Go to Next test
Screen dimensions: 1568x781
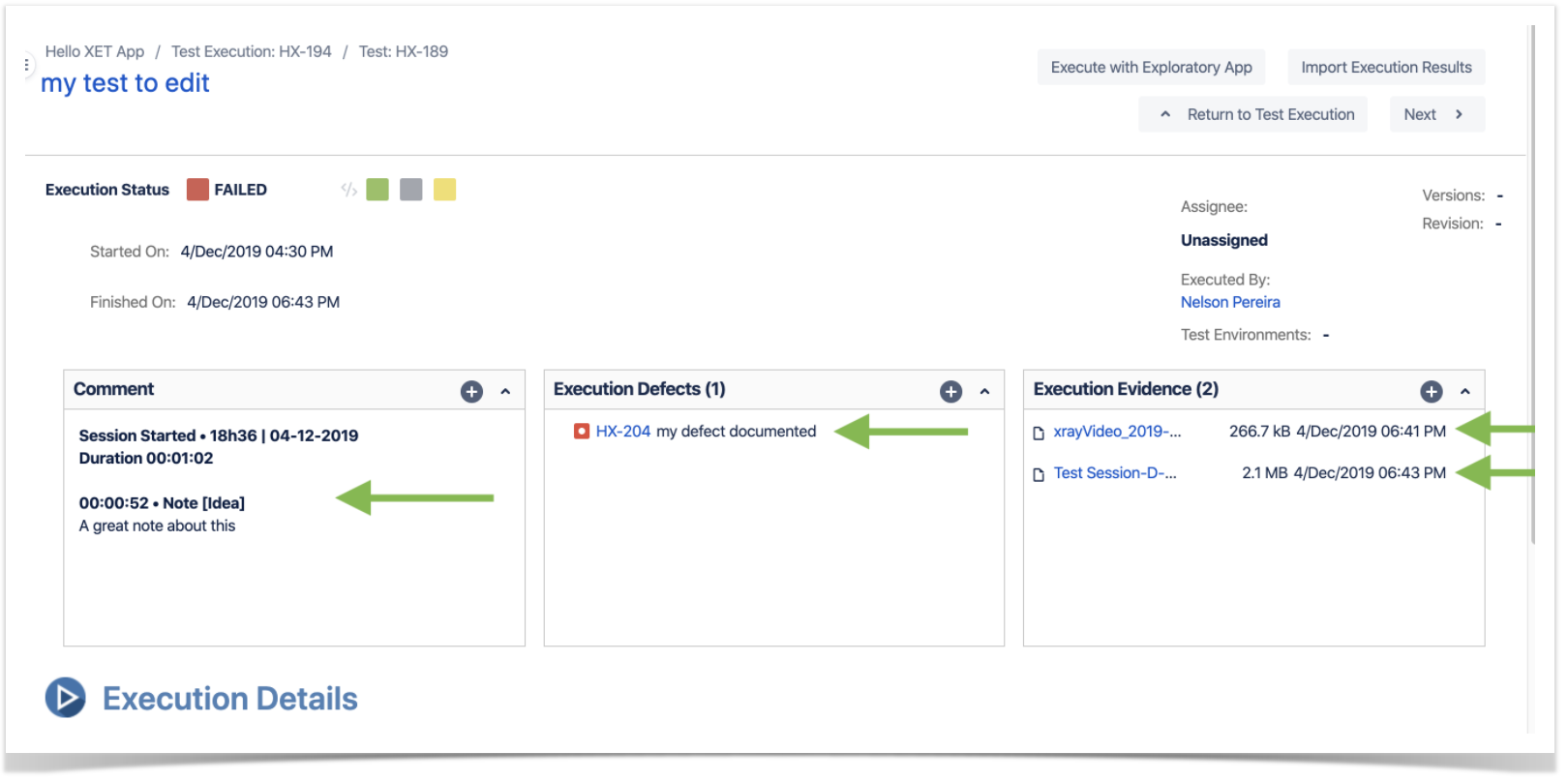click(x=1437, y=114)
